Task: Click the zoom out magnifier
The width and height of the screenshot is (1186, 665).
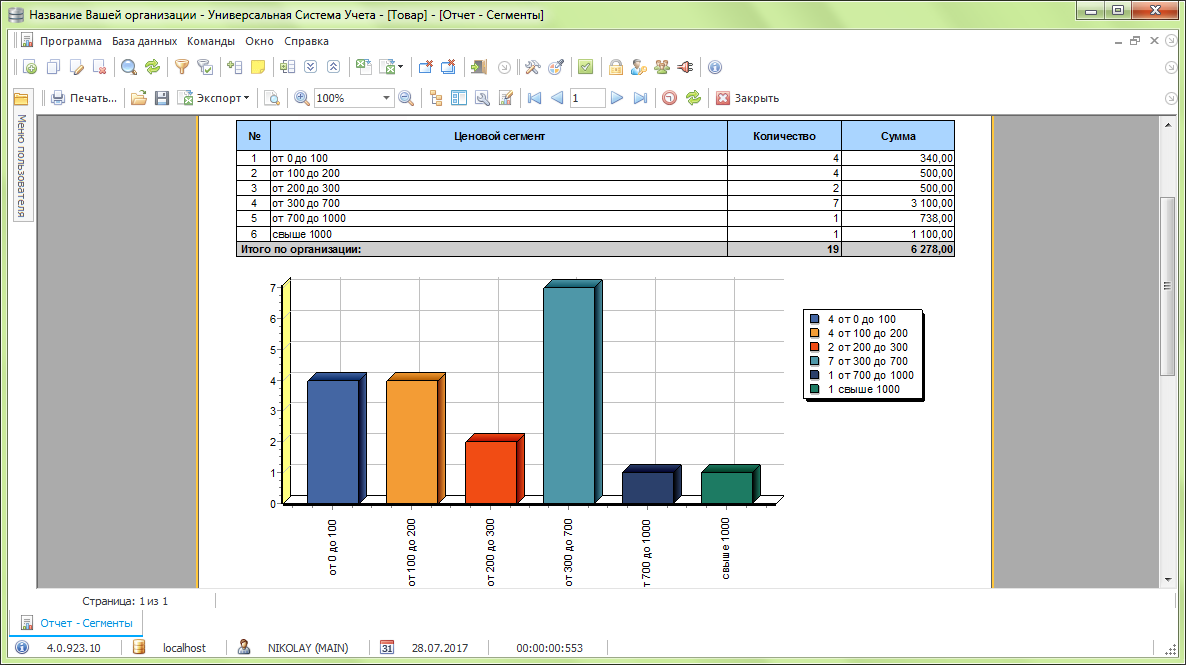Action: (x=406, y=98)
